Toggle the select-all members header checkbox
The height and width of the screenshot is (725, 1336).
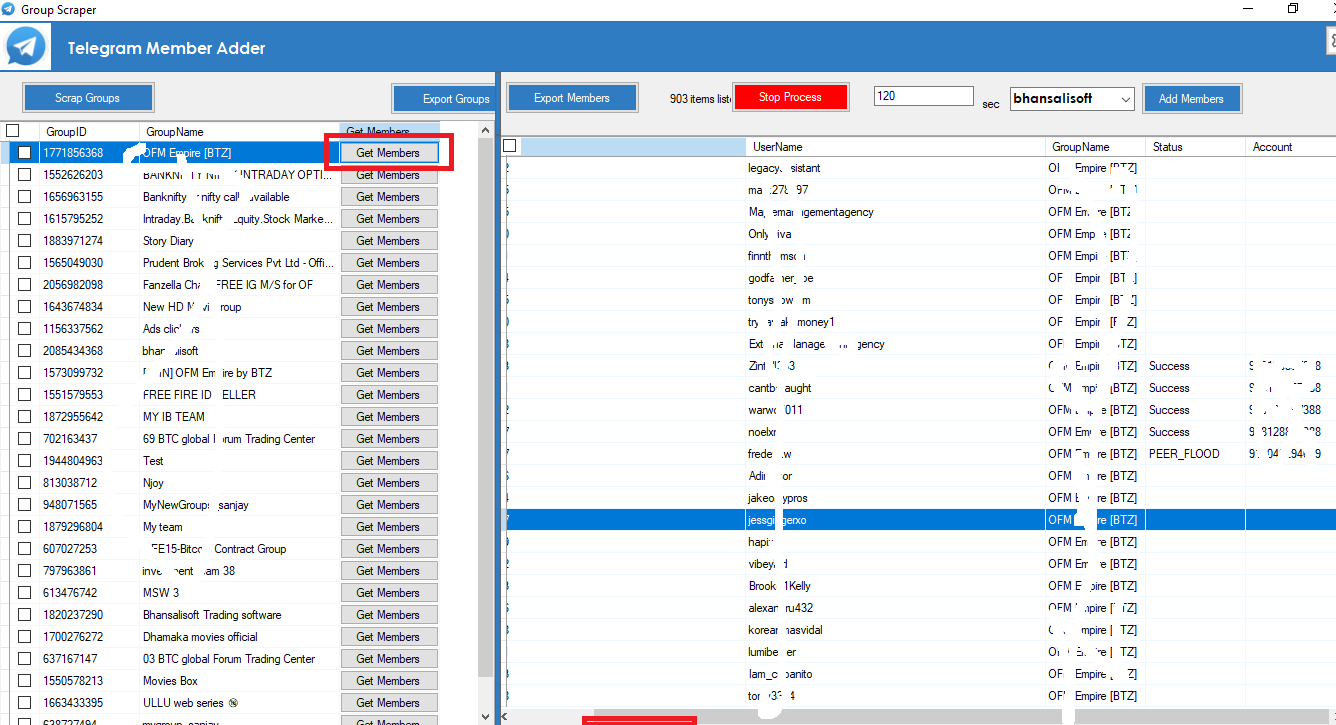point(510,146)
